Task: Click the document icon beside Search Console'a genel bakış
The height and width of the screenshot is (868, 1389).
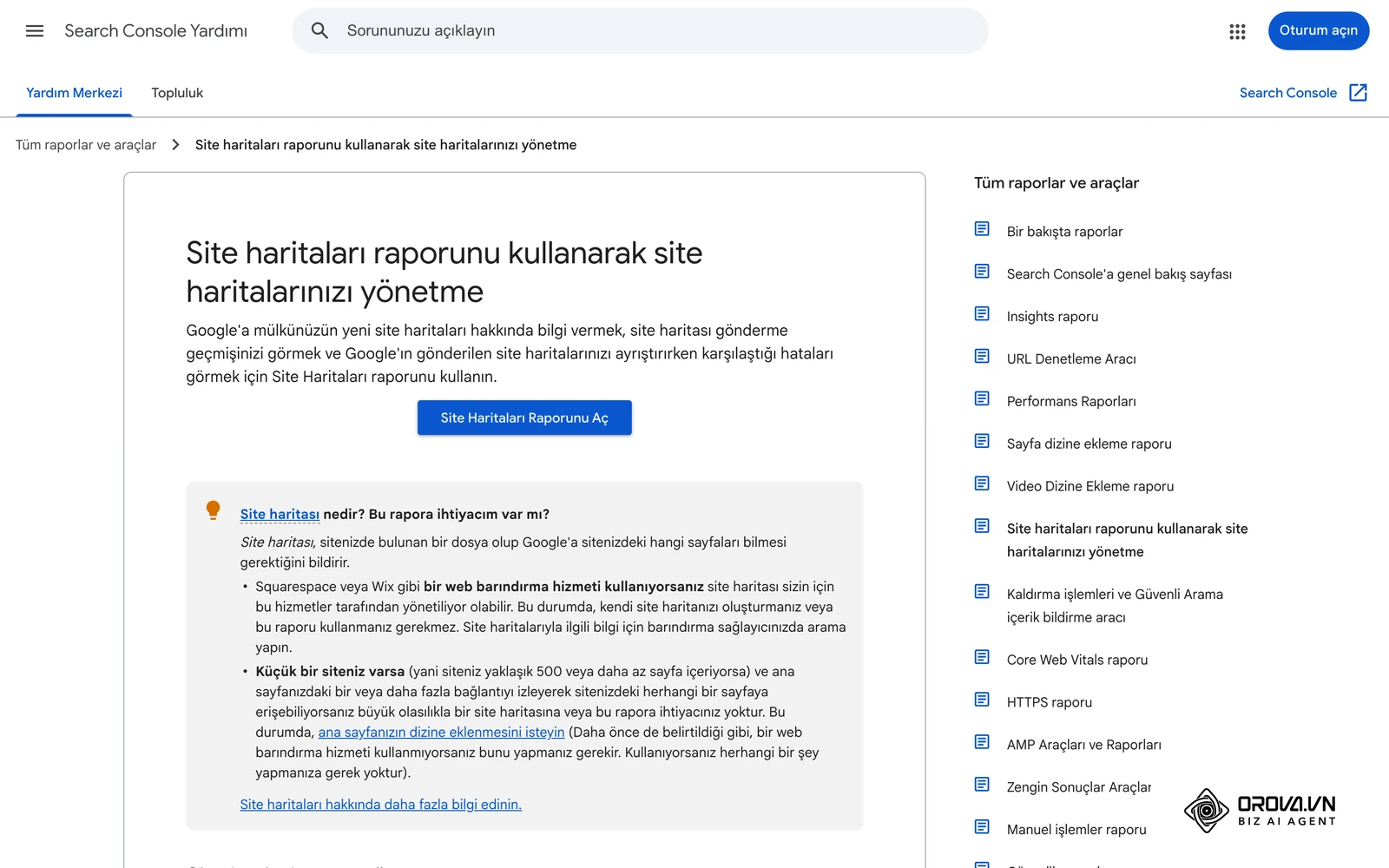Action: coord(982,272)
